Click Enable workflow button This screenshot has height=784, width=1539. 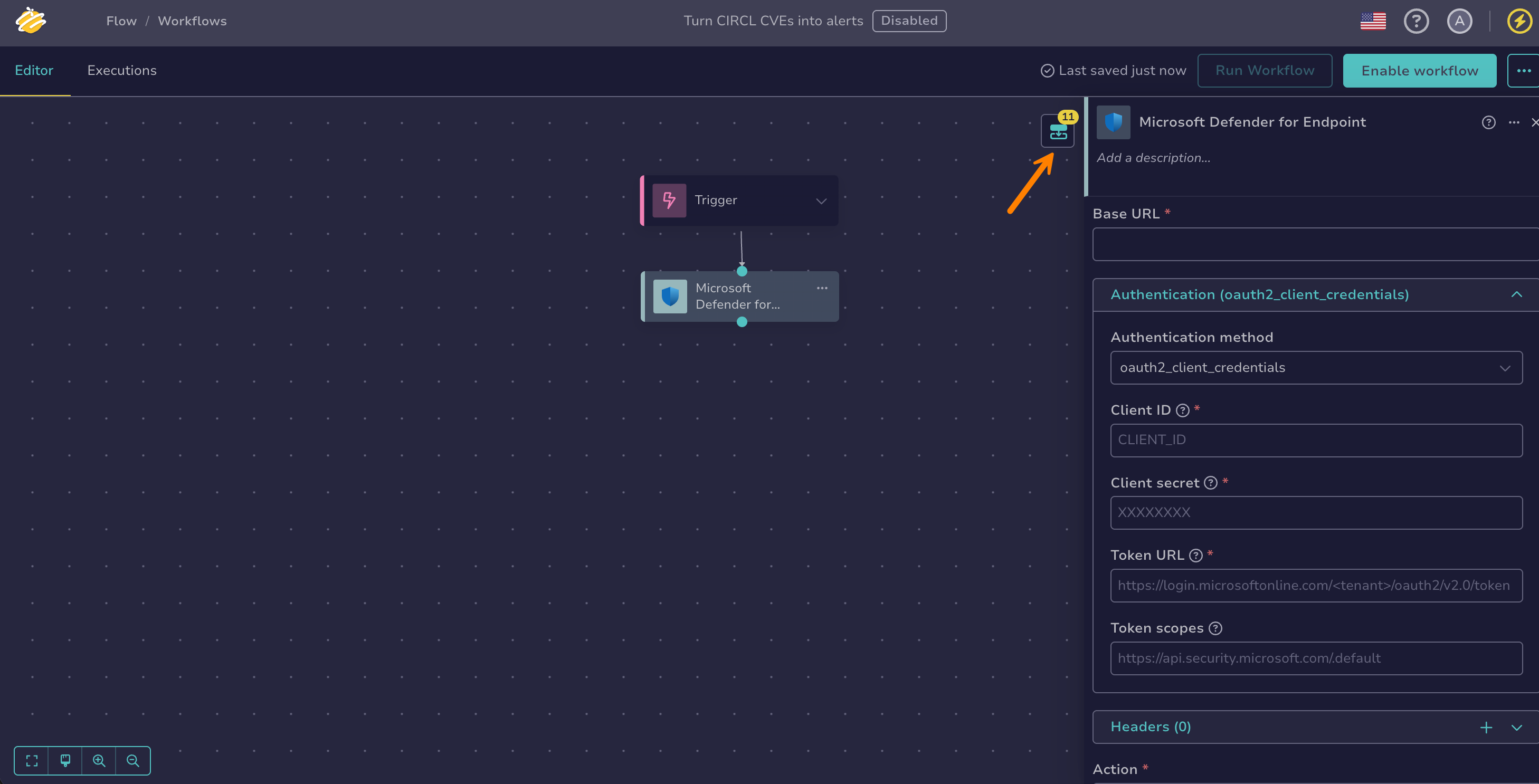pyautogui.click(x=1420, y=71)
